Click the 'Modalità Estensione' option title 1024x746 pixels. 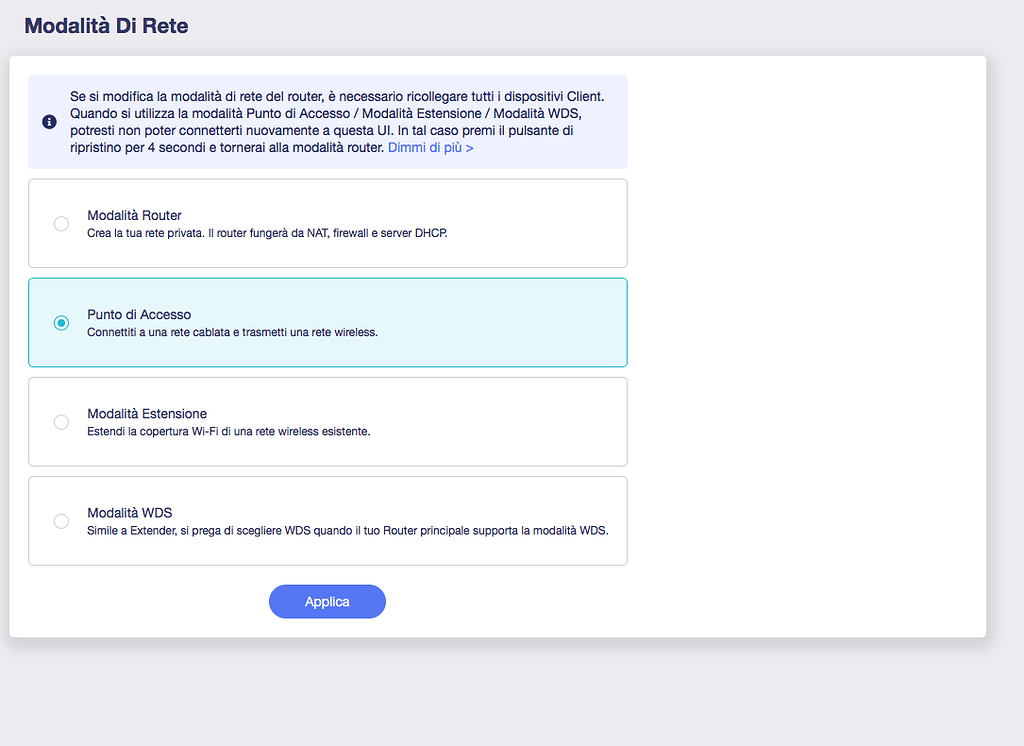point(147,413)
